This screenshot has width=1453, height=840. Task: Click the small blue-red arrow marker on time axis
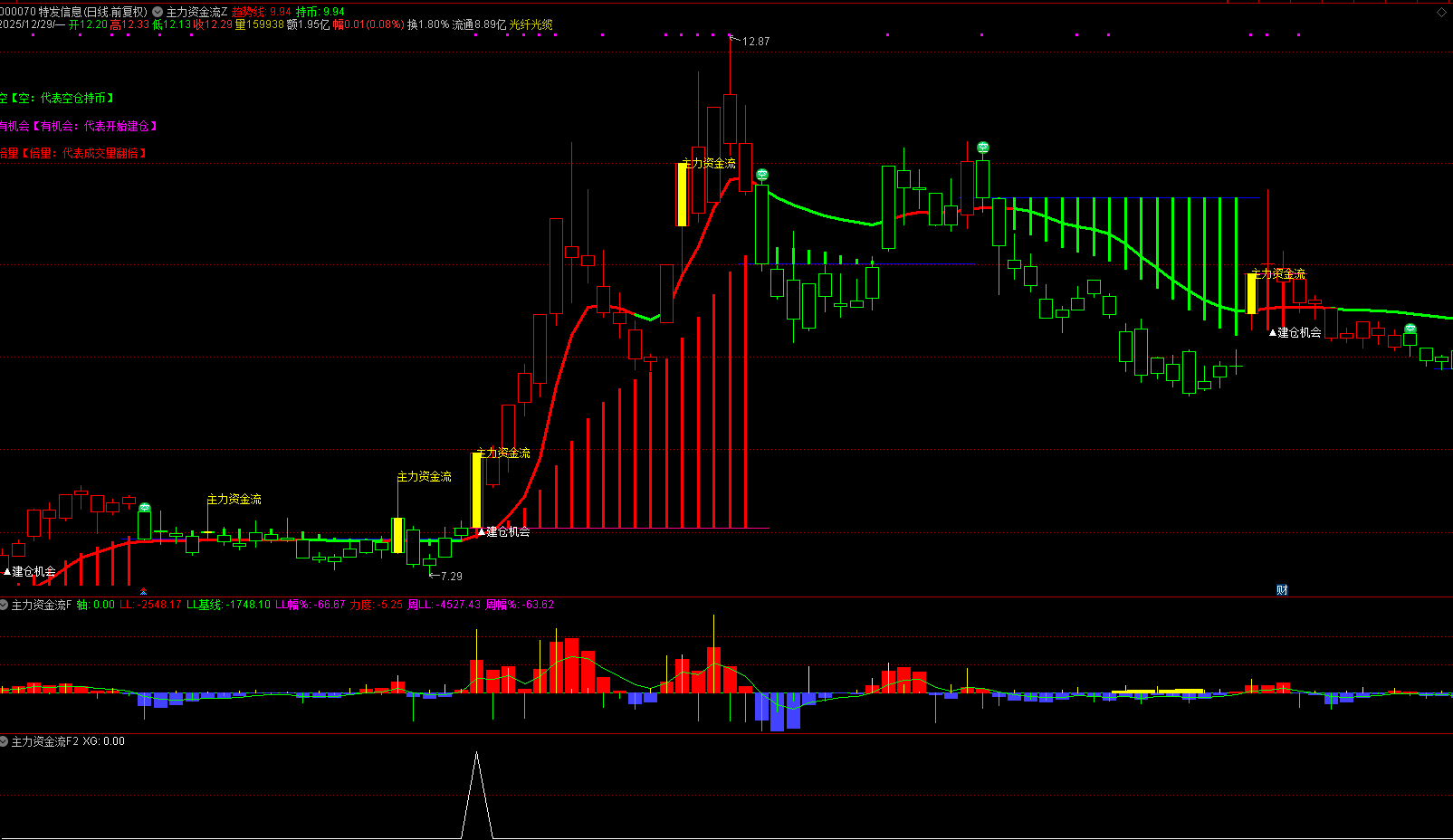143,592
